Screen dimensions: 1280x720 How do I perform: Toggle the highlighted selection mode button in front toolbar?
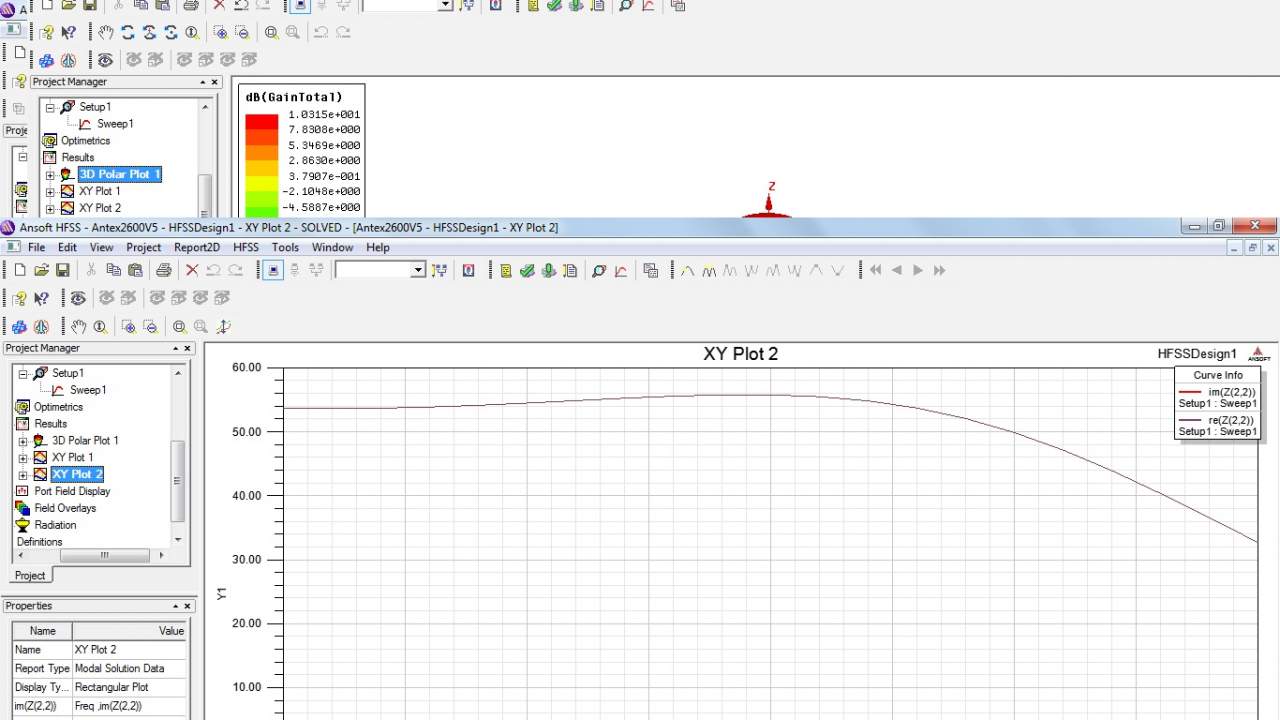[x=273, y=270]
